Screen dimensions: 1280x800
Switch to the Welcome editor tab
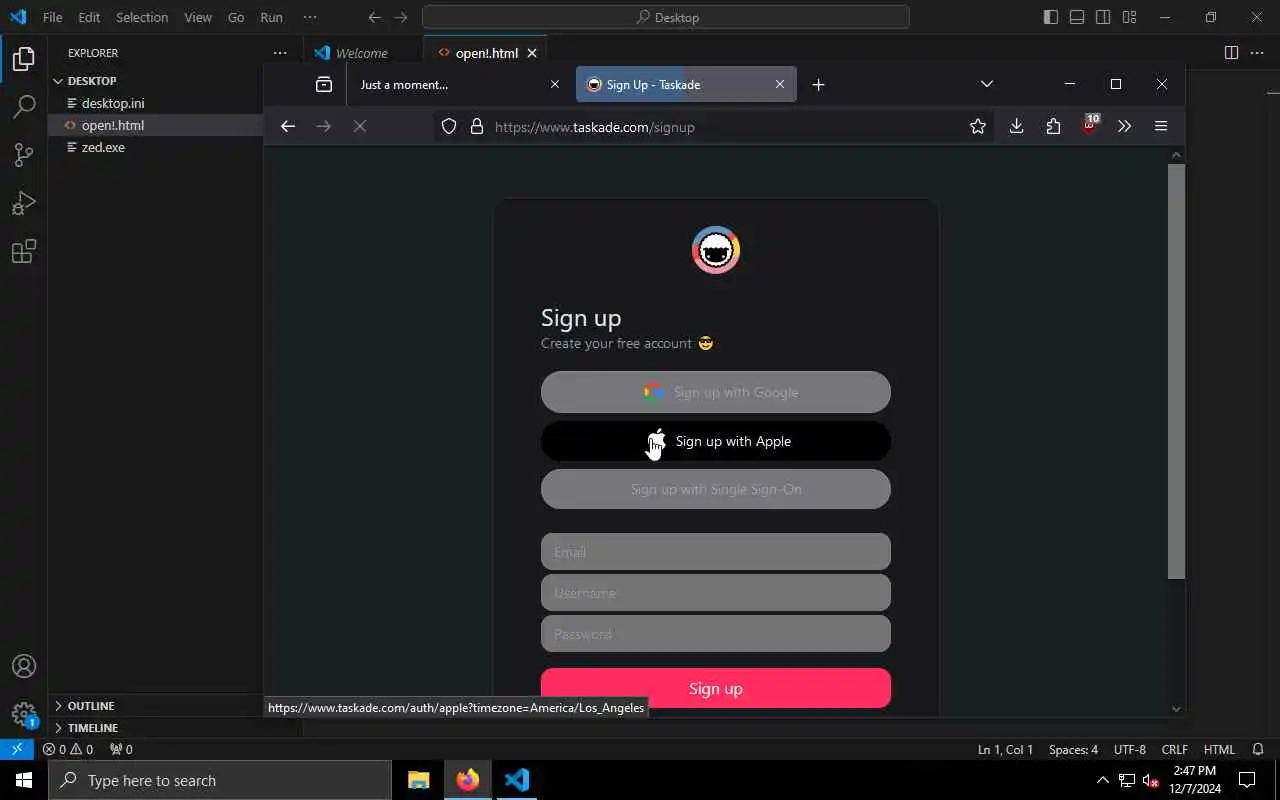362,53
